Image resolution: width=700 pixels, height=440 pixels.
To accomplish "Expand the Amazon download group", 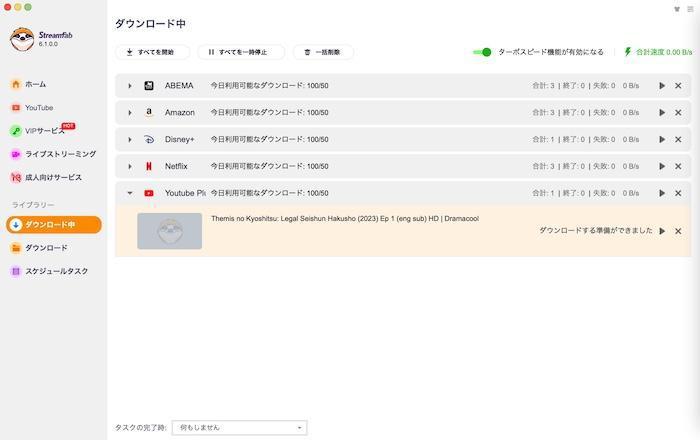I will click(x=130, y=112).
